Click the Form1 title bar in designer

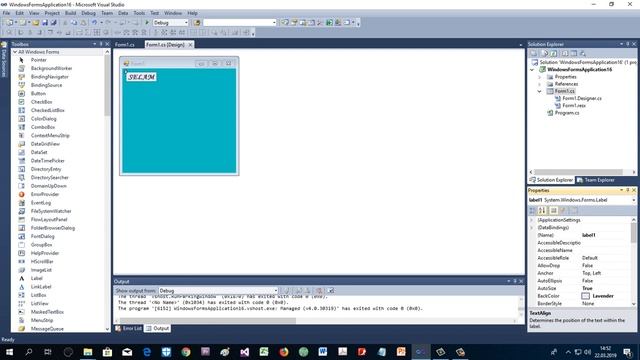click(179, 63)
